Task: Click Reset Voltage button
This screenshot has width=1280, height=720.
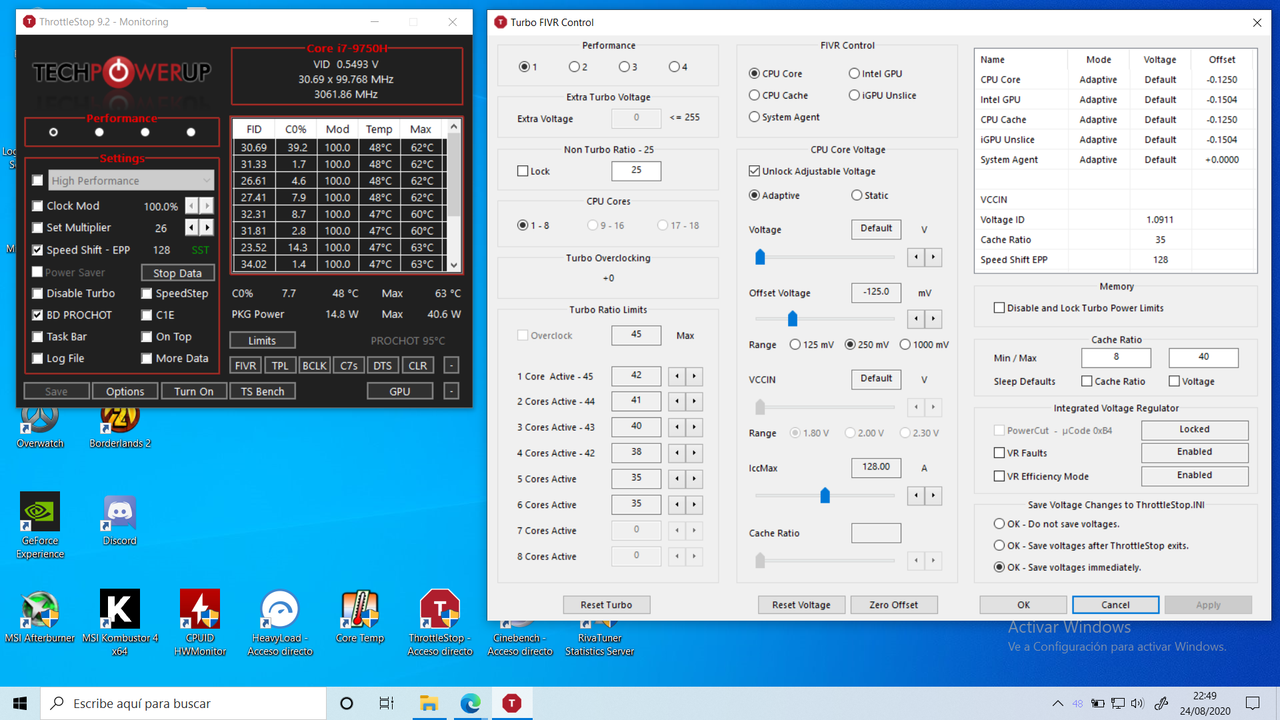Action: (x=801, y=605)
